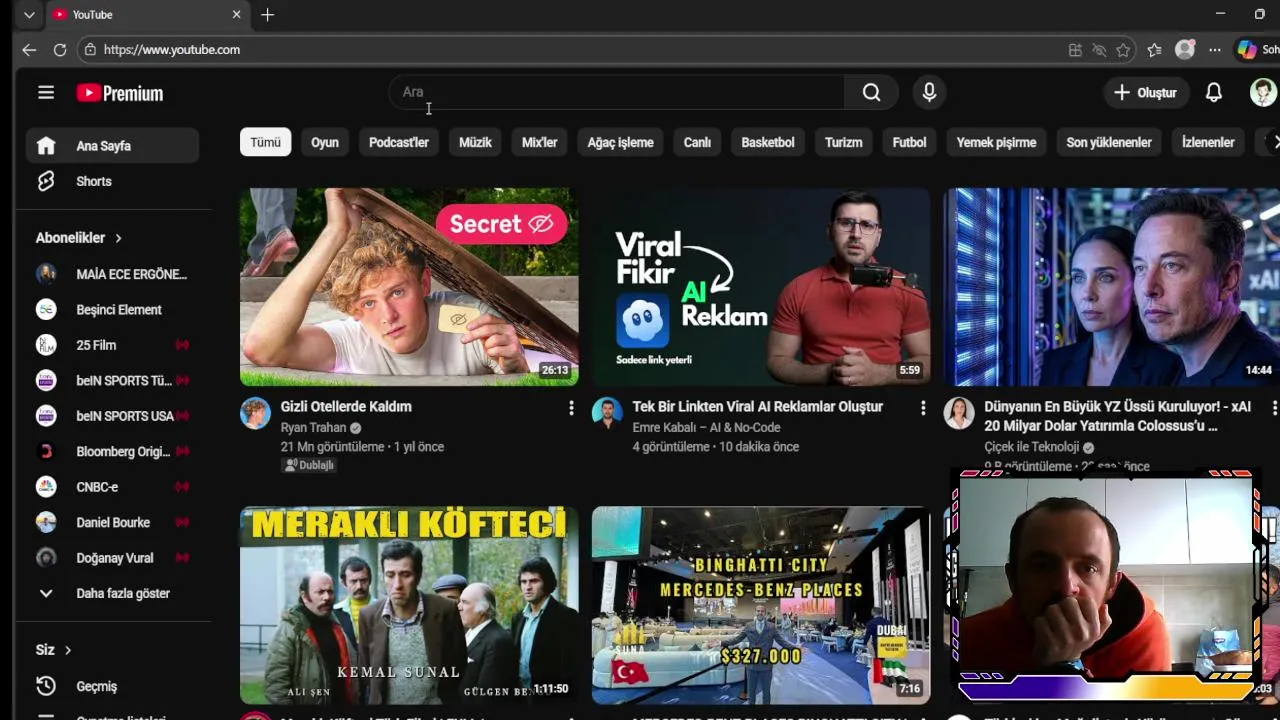Image resolution: width=1280 pixels, height=720 pixels.
Task: Open a new browser tab
Action: (267, 15)
